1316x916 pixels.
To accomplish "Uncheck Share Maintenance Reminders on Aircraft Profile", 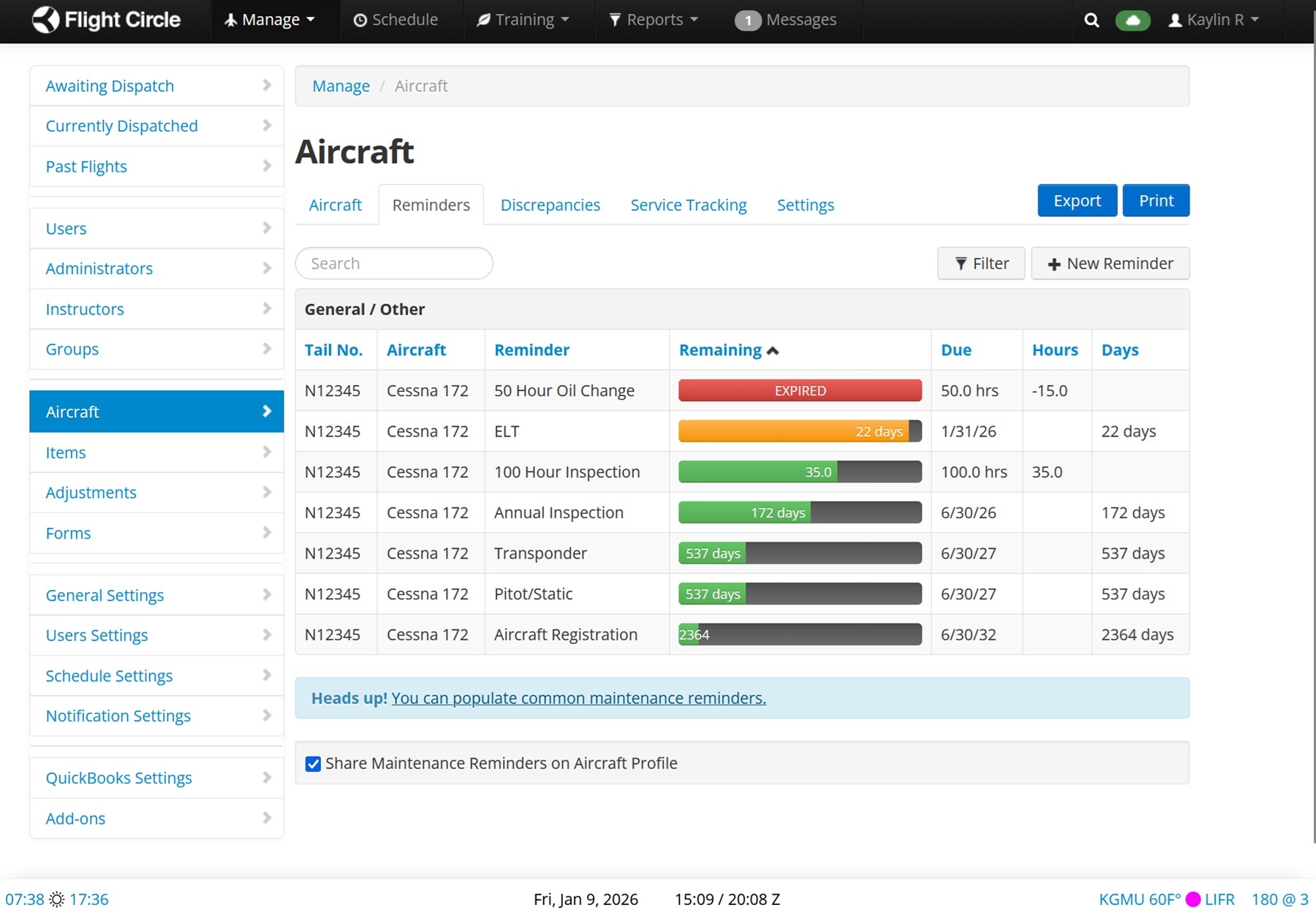I will (x=313, y=764).
